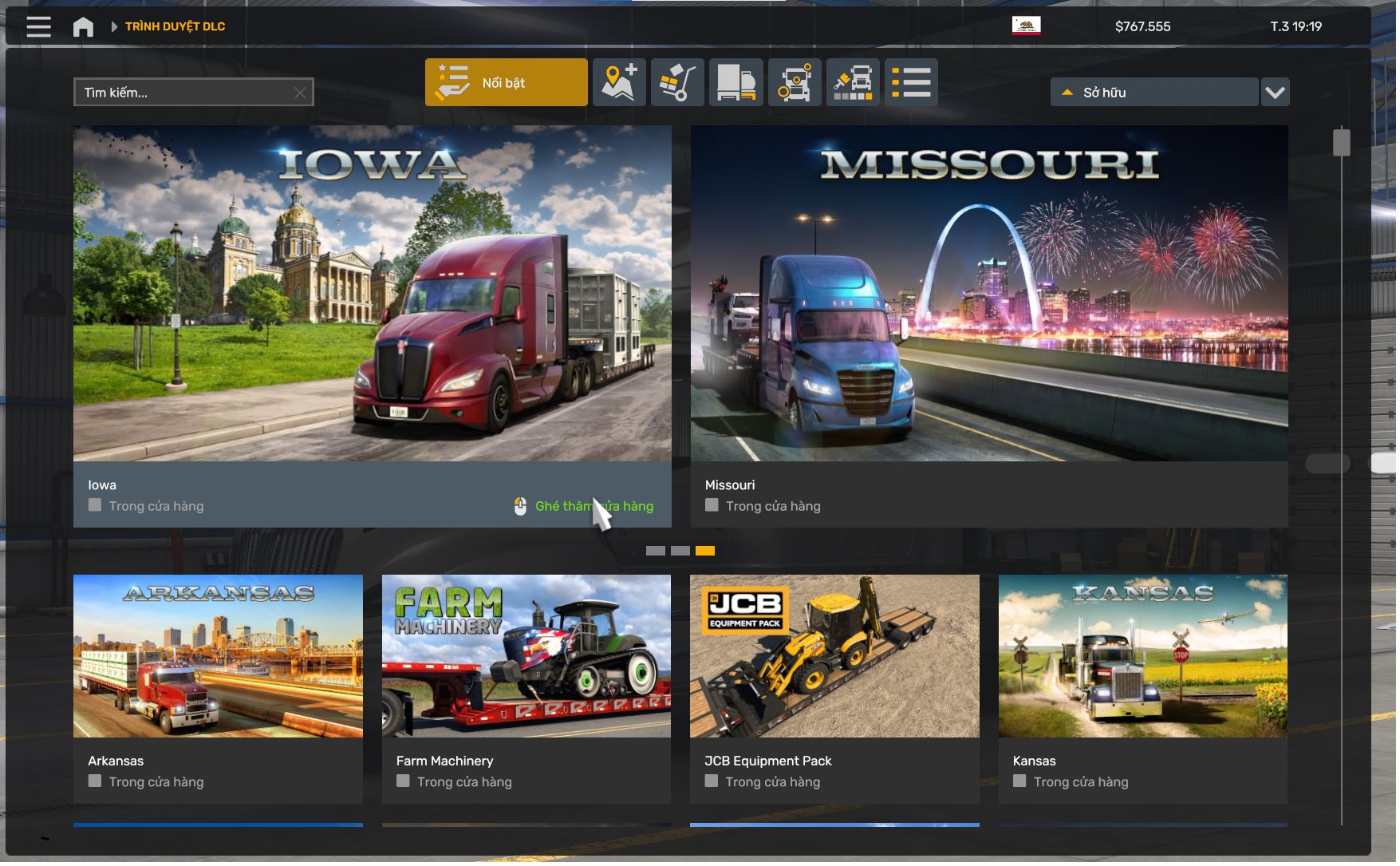Open the truck and trailer category tab
Viewport: 1400px width, 866px height.
[x=736, y=82]
